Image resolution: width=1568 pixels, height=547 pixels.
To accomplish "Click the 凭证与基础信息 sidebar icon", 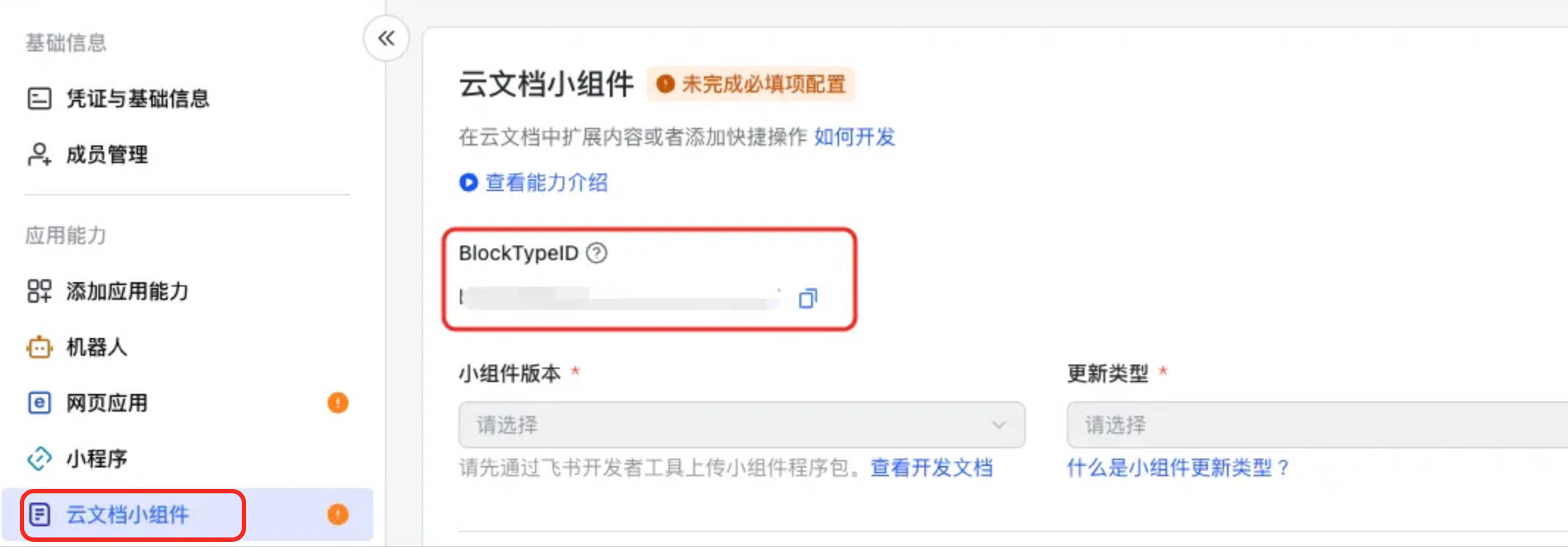I will 39,98.
